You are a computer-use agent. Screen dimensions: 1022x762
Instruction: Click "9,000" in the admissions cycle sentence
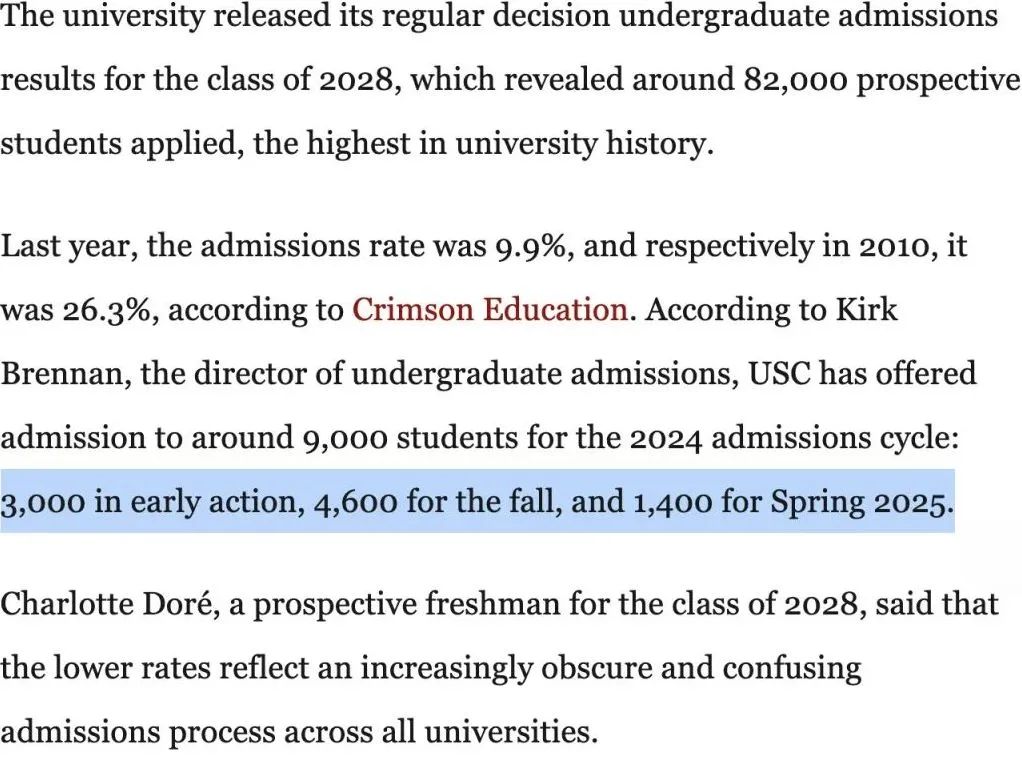click(345, 438)
